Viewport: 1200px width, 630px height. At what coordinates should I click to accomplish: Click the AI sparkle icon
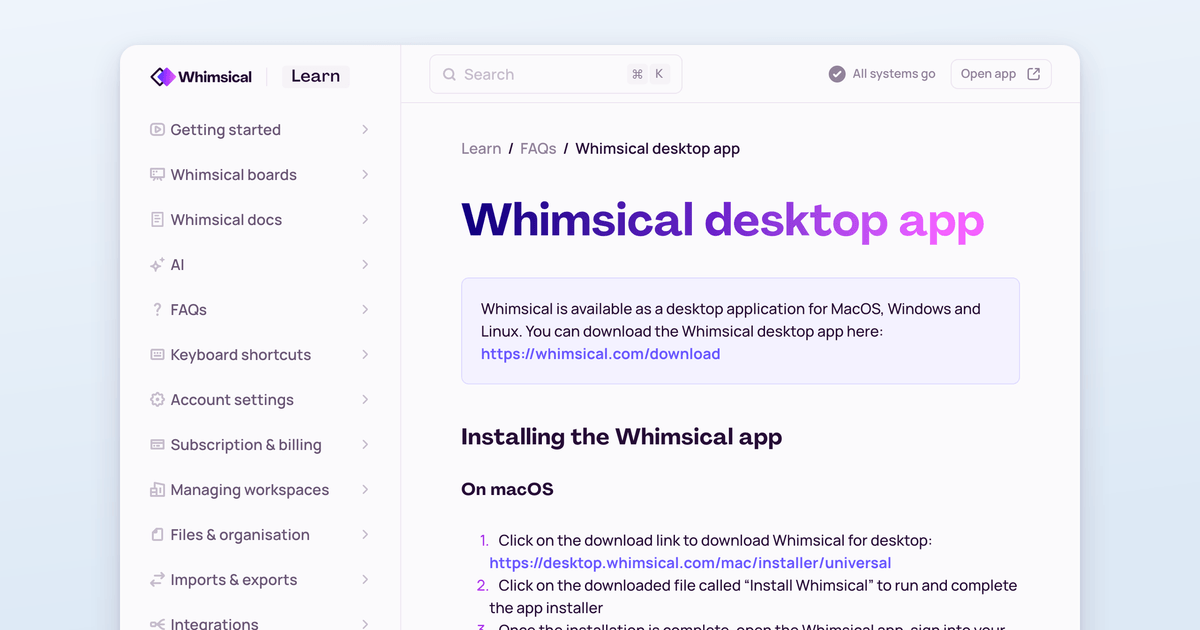[157, 264]
